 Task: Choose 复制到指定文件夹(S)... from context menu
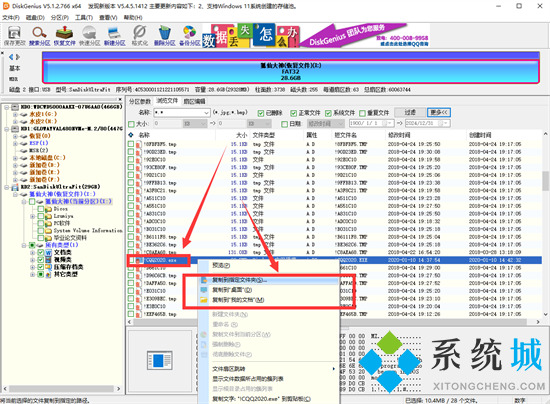tap(269, 280)
